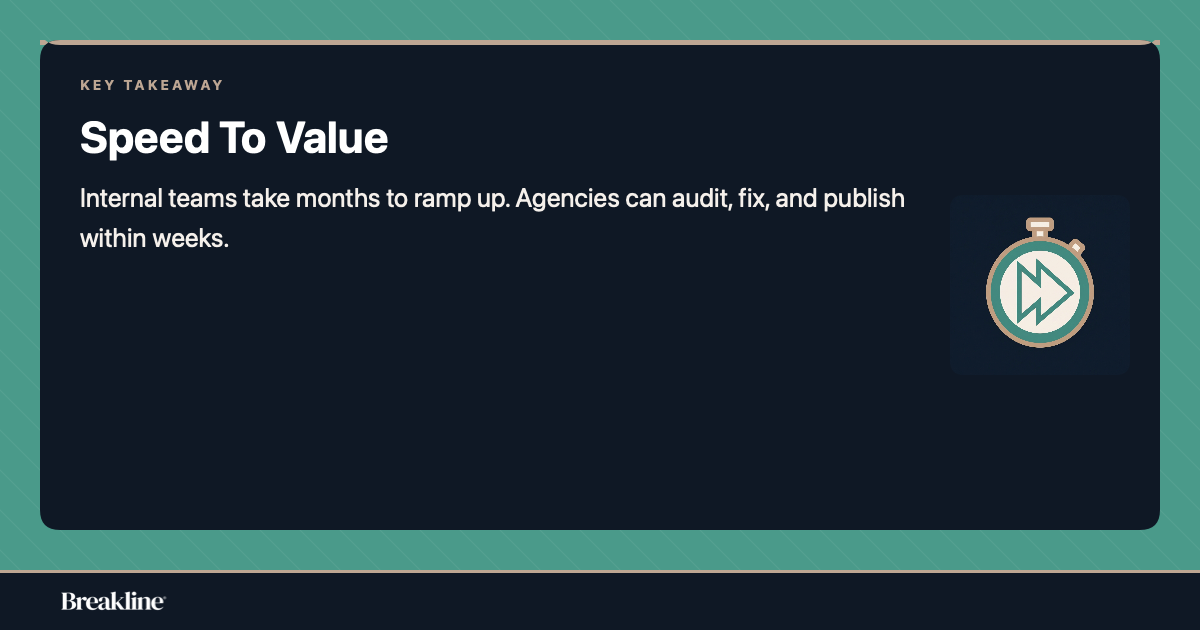This screenshot has width=1200, height=630.
Task: Click the word "Speed" in the title
Action: pos(129,138)
